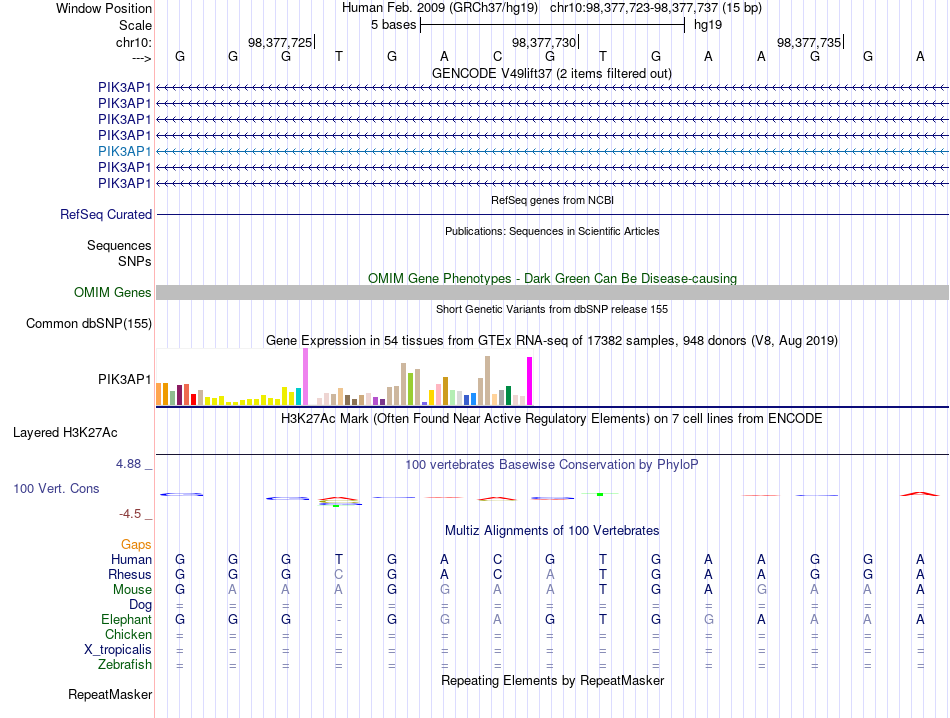This screenshot has height=718, width=950.
Task: Select the gray OMIM Genes bar
Action: coord(552,293)
